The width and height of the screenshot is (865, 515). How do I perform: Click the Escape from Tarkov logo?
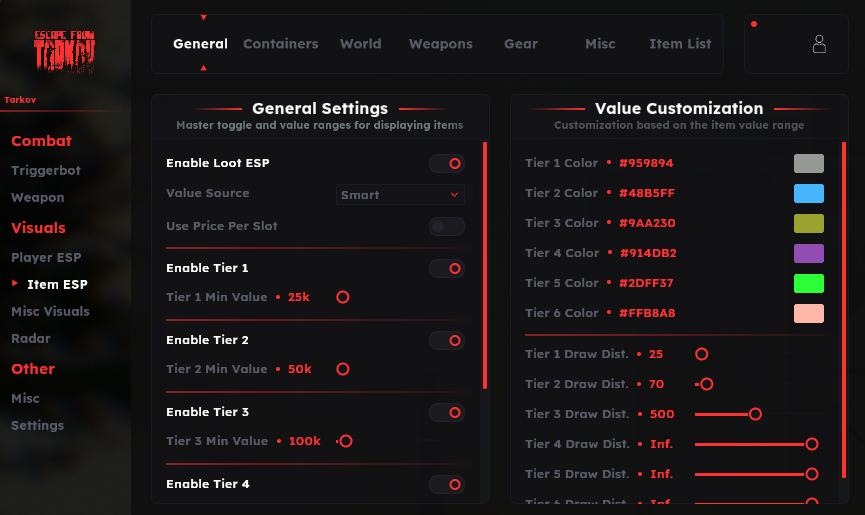coord(65,51)
